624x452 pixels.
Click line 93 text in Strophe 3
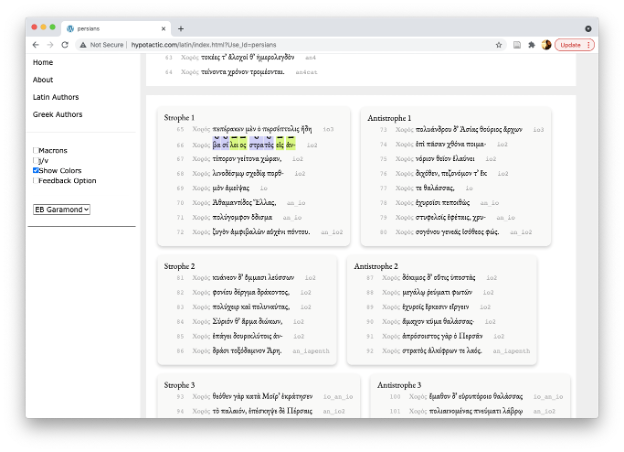point(263,396)
